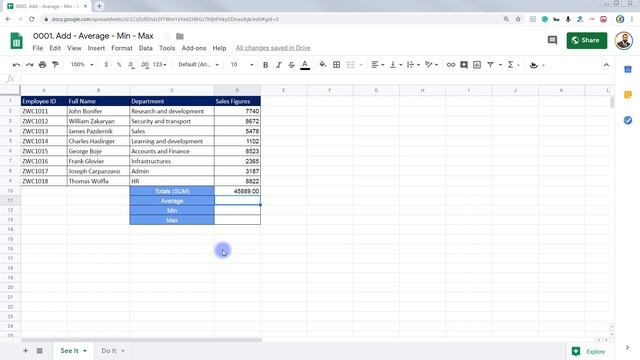Open the Functions sigma menu
Image resolution: width=640 pixels, height=360 pixels.
tap(510, 64)
